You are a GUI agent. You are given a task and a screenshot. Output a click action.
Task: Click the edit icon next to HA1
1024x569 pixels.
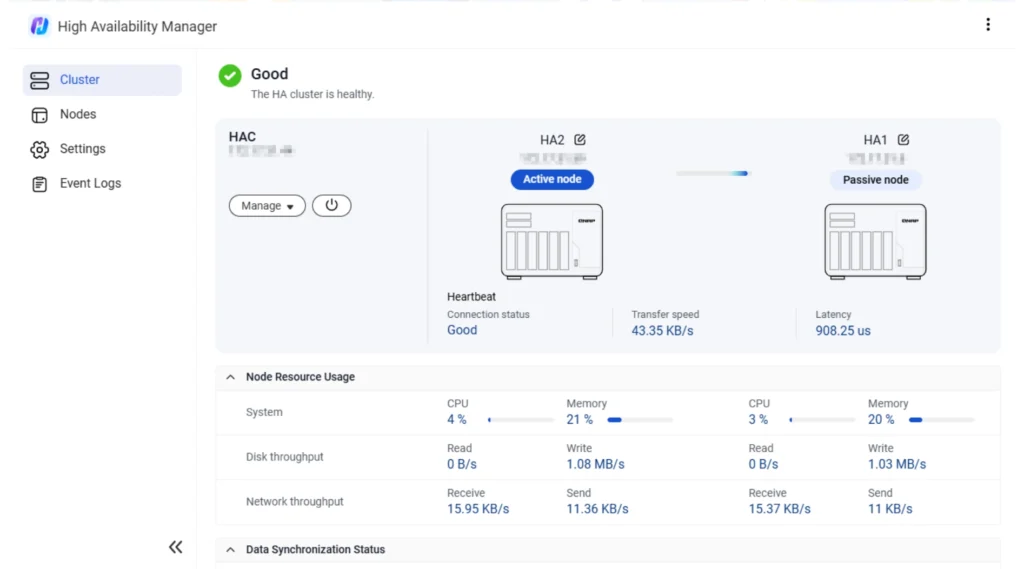coord(903,140)
